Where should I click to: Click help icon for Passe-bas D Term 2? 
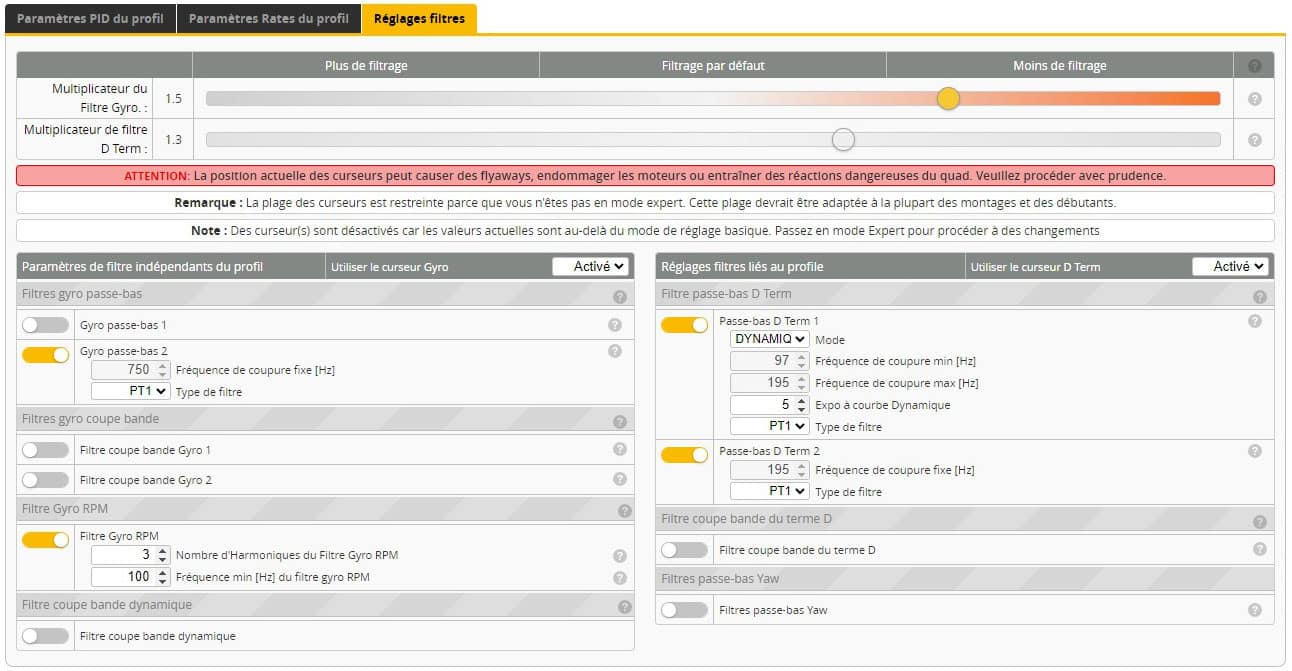point(1254,451)
